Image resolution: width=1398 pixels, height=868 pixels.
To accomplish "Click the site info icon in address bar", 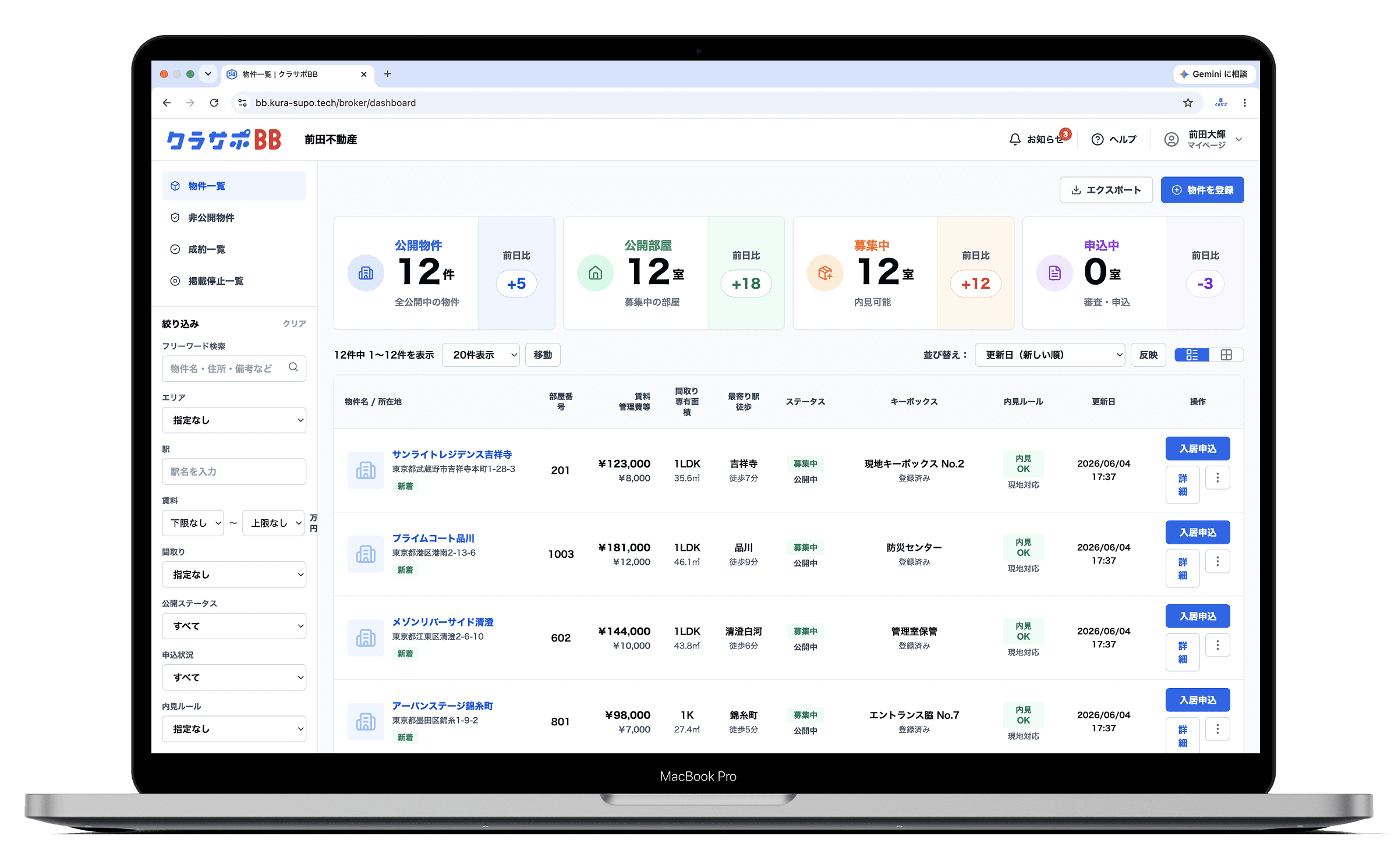I will (x=243, y=103).
